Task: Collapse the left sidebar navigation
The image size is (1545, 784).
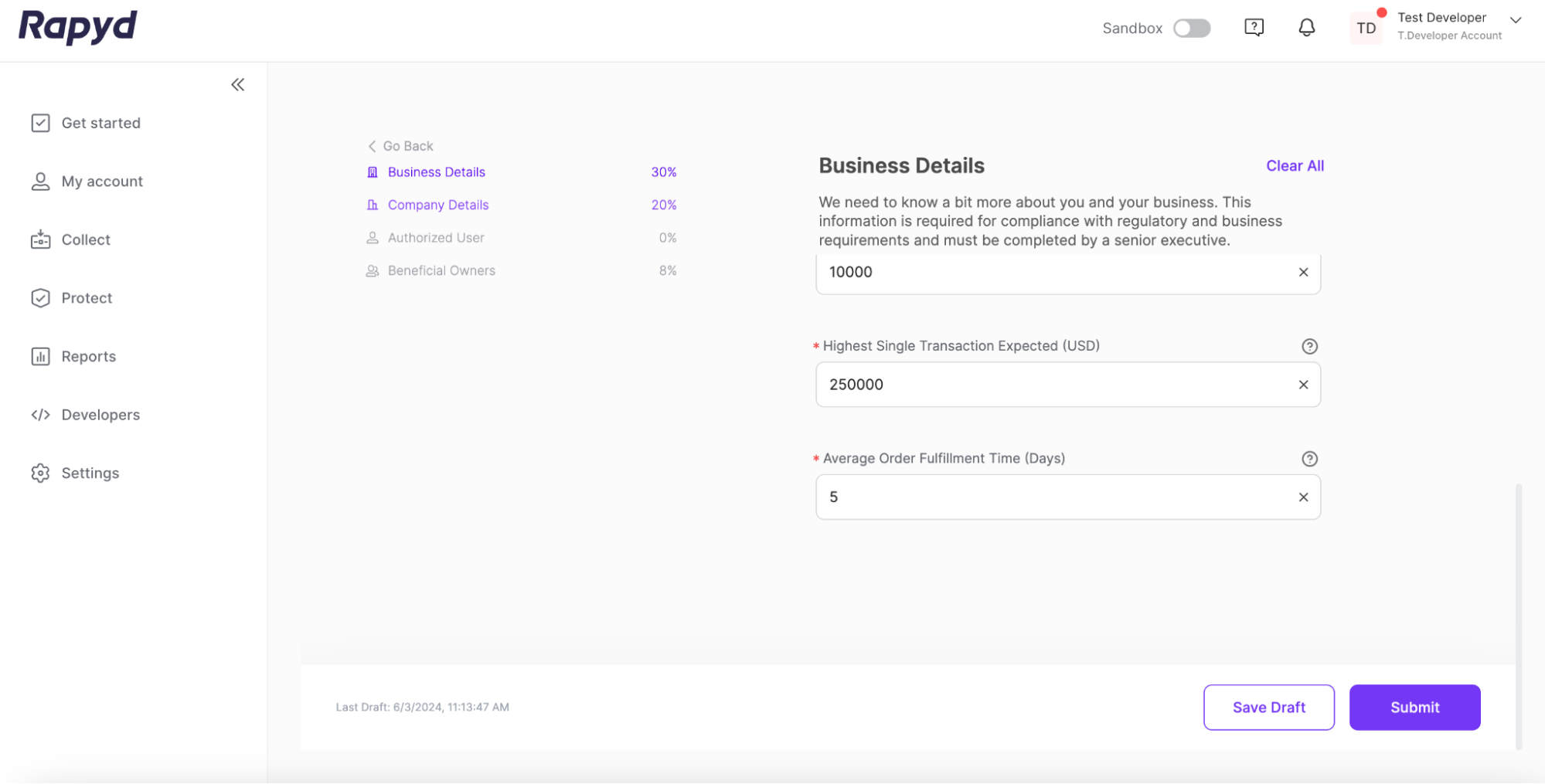Action: [237, 85]
